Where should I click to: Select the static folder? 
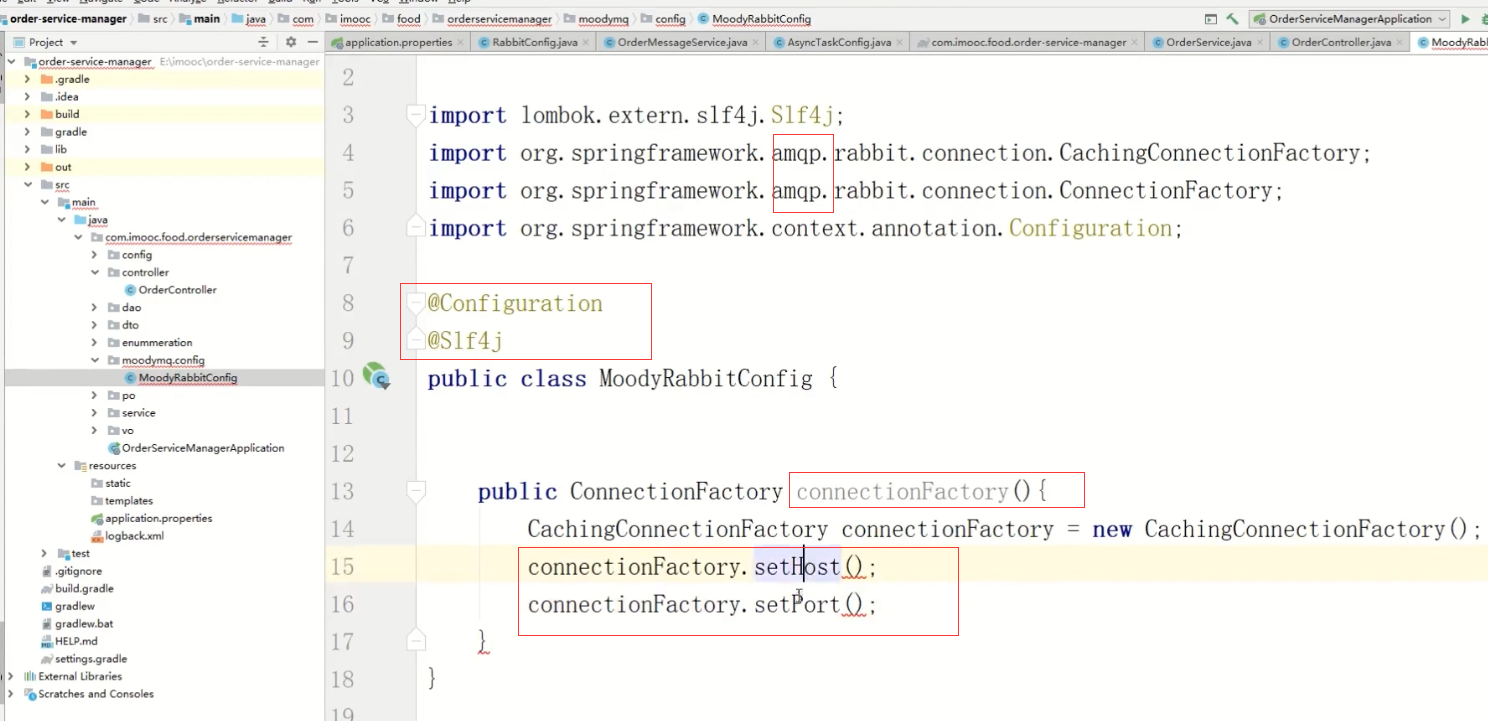click(111, 483)
